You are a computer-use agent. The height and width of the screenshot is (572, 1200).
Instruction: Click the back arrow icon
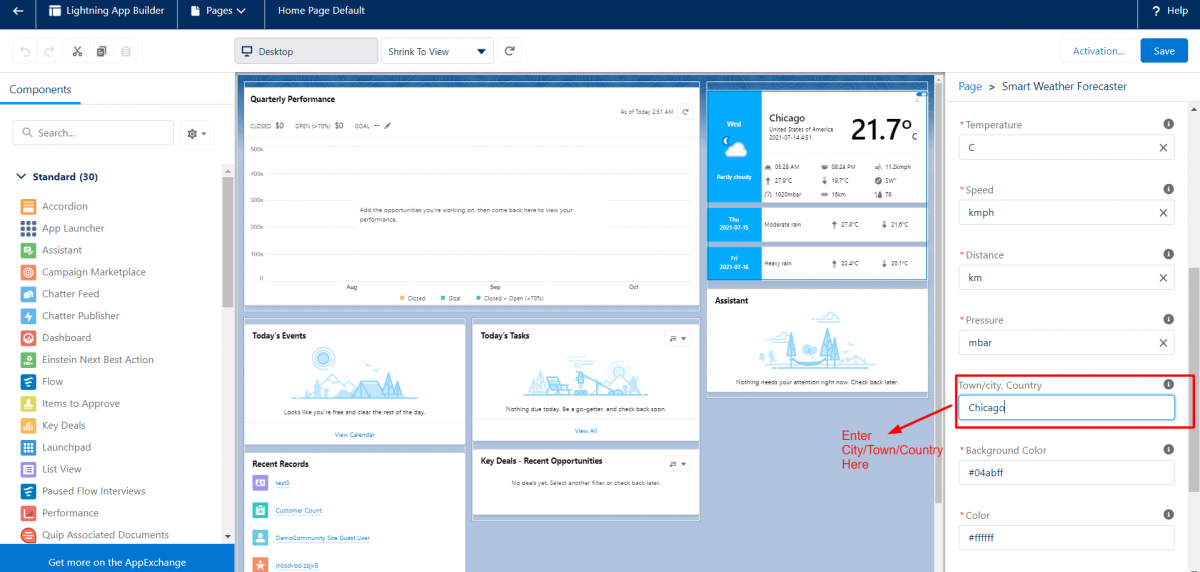[x=18, y=11]
